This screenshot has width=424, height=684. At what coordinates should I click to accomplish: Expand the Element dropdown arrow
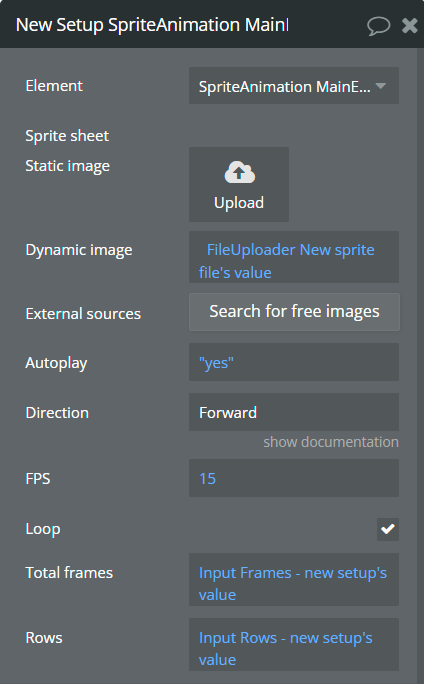(x=381, y=86)
